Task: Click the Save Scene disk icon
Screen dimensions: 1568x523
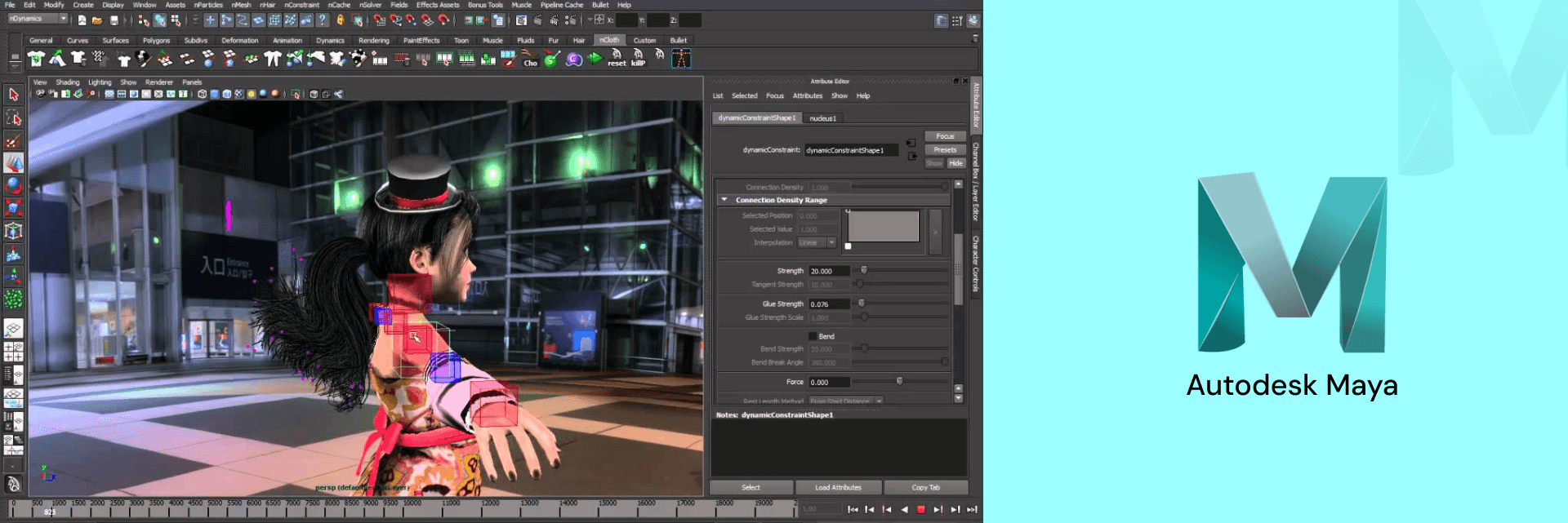Action: coord(114,20)
